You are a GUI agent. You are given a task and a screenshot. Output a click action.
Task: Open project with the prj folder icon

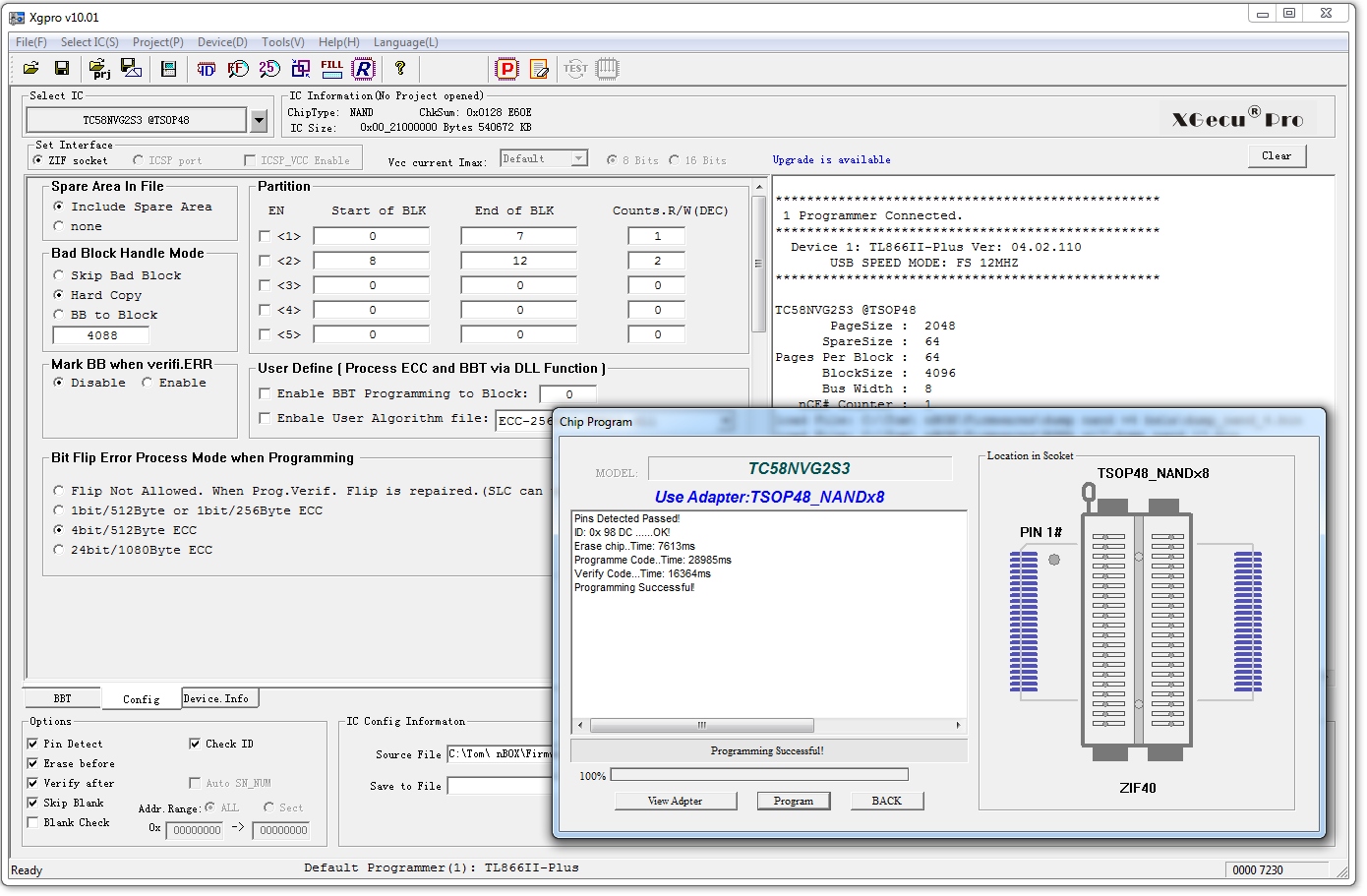99,68
